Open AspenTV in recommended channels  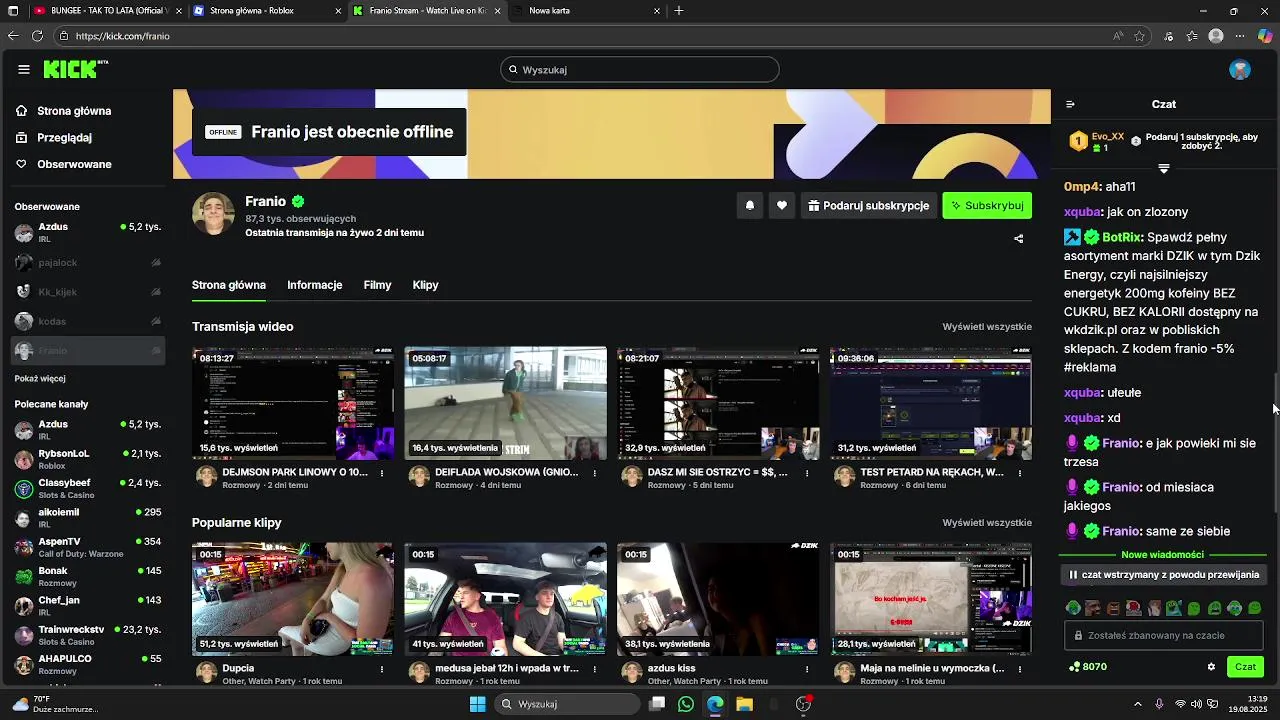pos(88,547)
